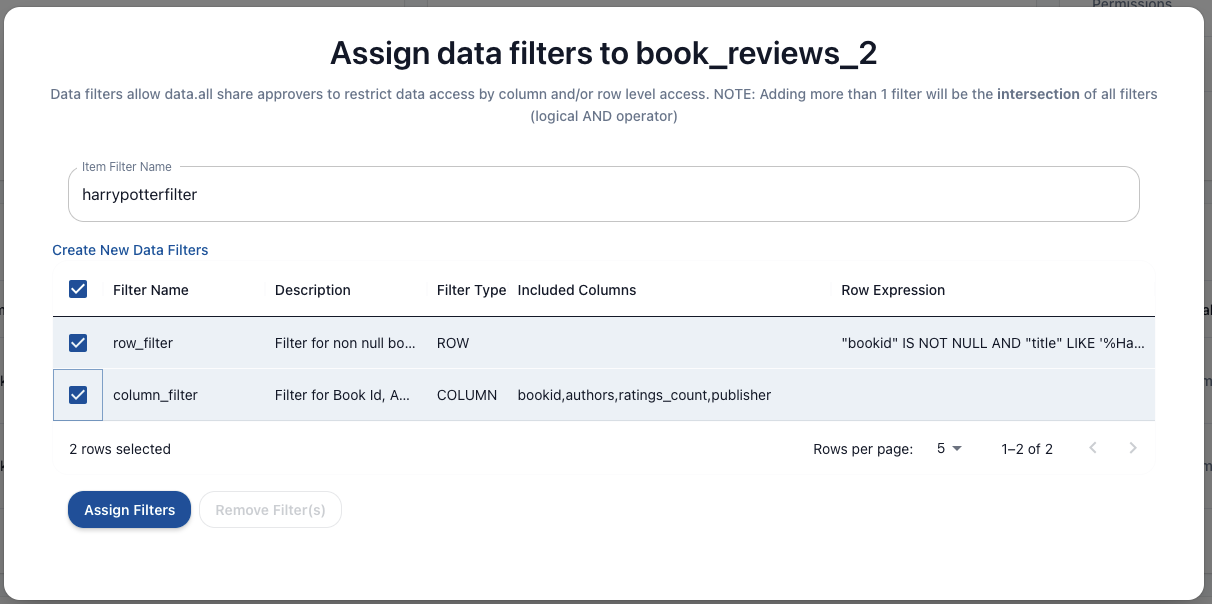This screenshot has width=1212, height=604.
Task: Go to previous page arrow in pagination
Action: click(1093, 448)
